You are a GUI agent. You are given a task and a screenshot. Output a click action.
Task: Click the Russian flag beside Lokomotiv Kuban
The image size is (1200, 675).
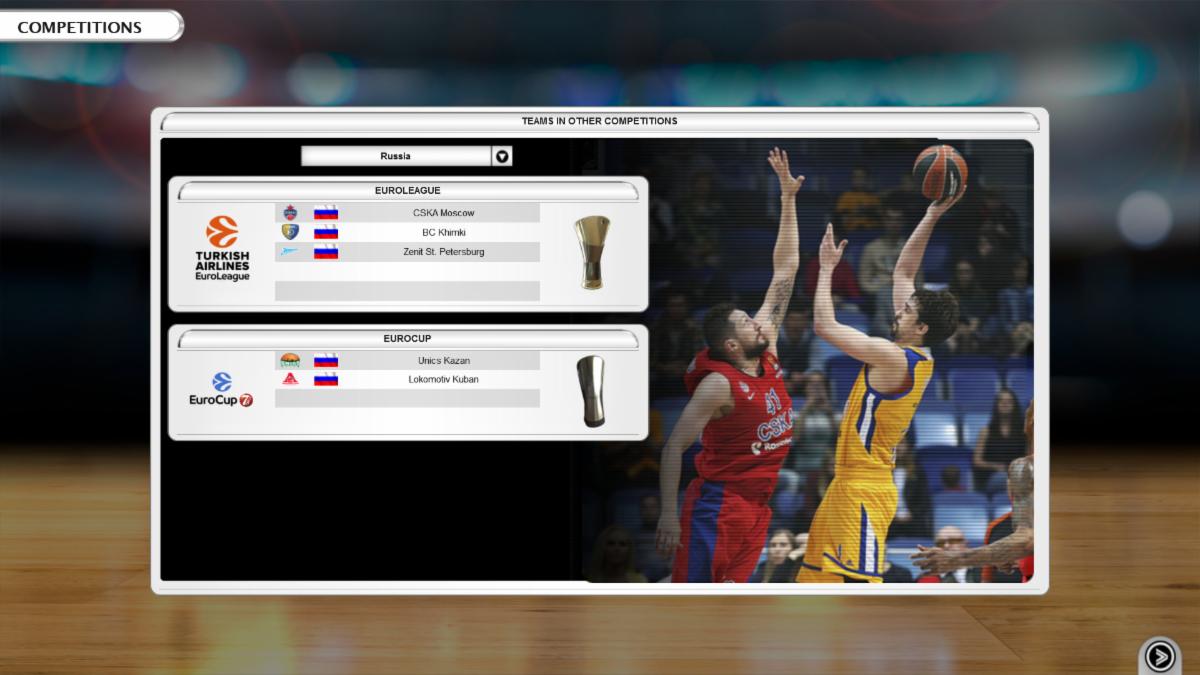[x=326, y=379]
